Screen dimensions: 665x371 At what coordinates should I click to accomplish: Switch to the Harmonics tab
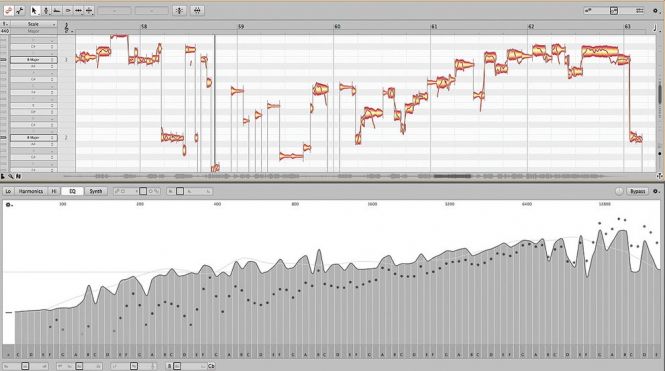(31, 192)
